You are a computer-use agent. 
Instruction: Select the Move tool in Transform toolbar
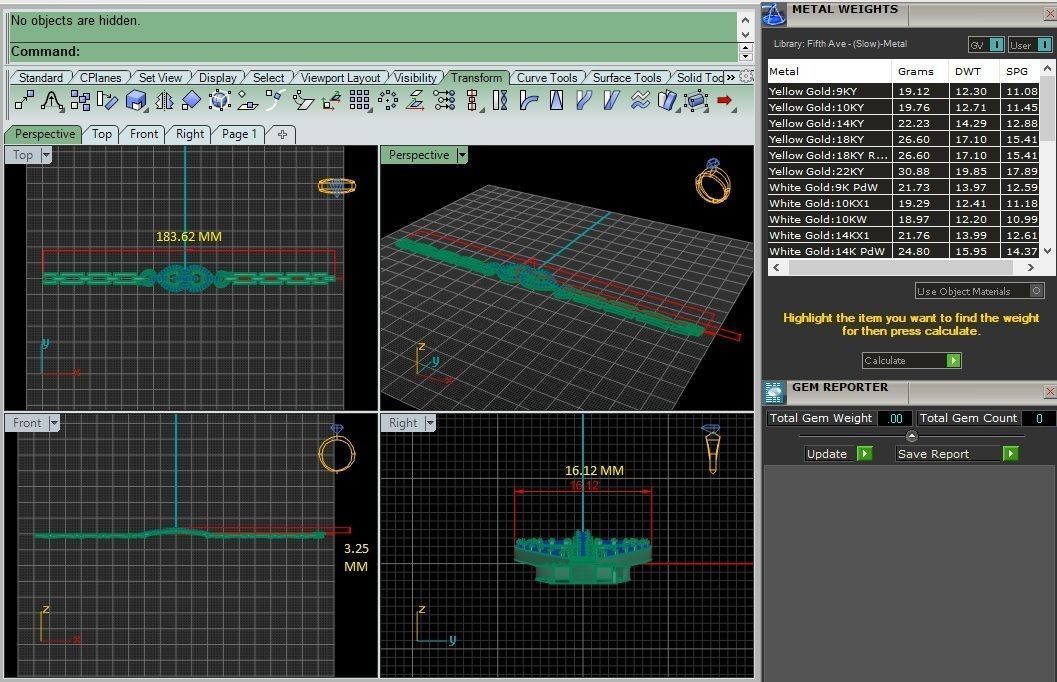(x=24, y=100)
